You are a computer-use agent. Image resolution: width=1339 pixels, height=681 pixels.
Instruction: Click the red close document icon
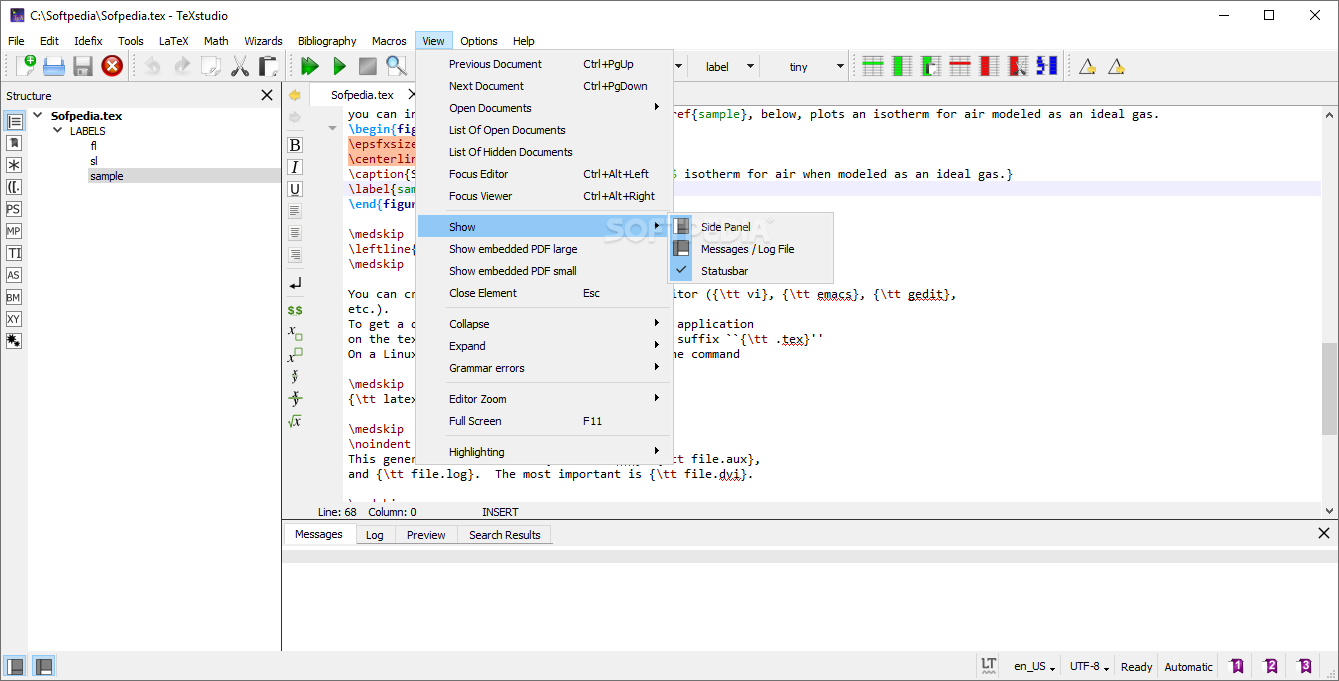(112, 66)
